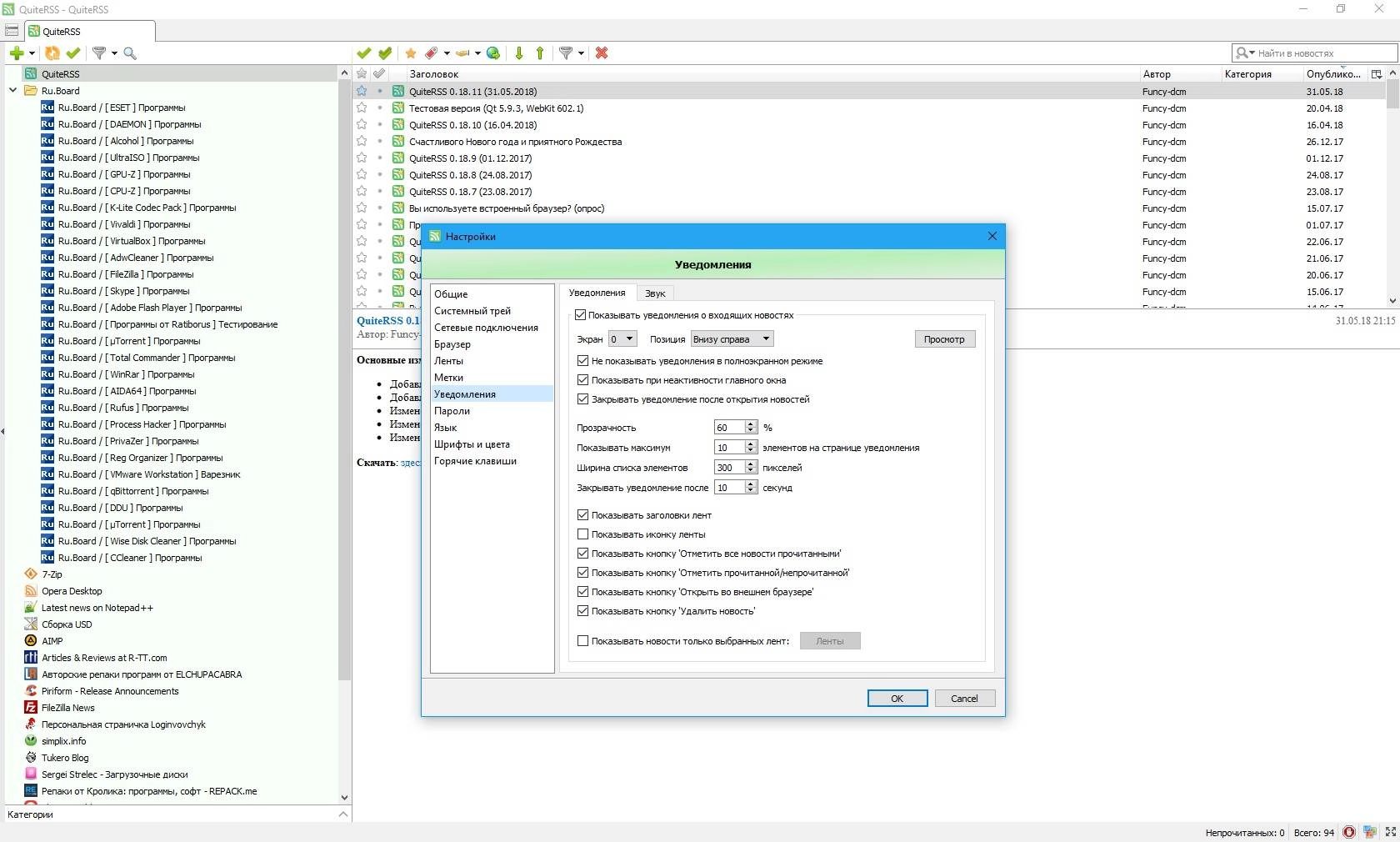Image resolution: width=1400 pixels, height=842 pixels.
Task: Click the status bar icon left of fullscreen
Action: [1370, 832]
